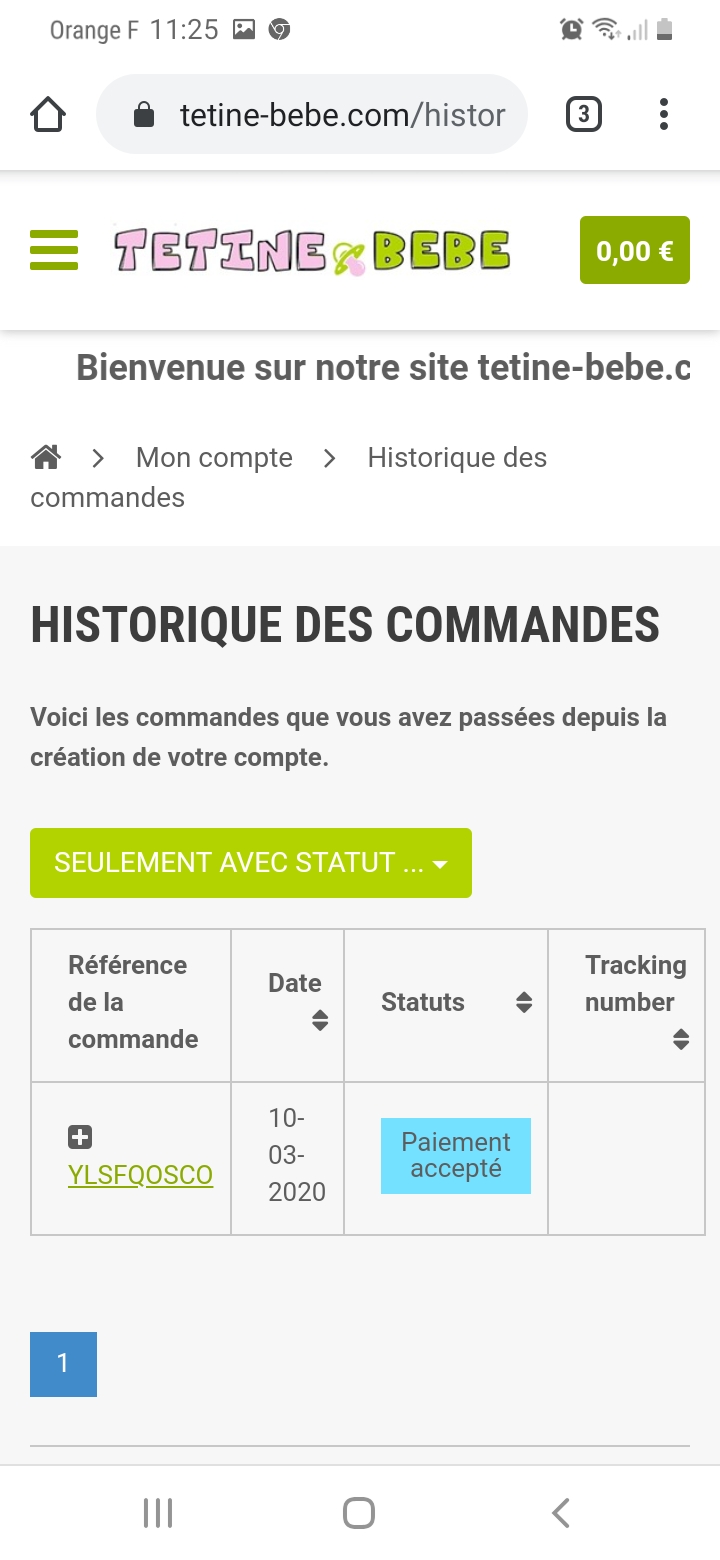This screenshot has height=1560, width=720.
Task: Click the Paiement accepté status badge
Action: [x=456, y=1156]
